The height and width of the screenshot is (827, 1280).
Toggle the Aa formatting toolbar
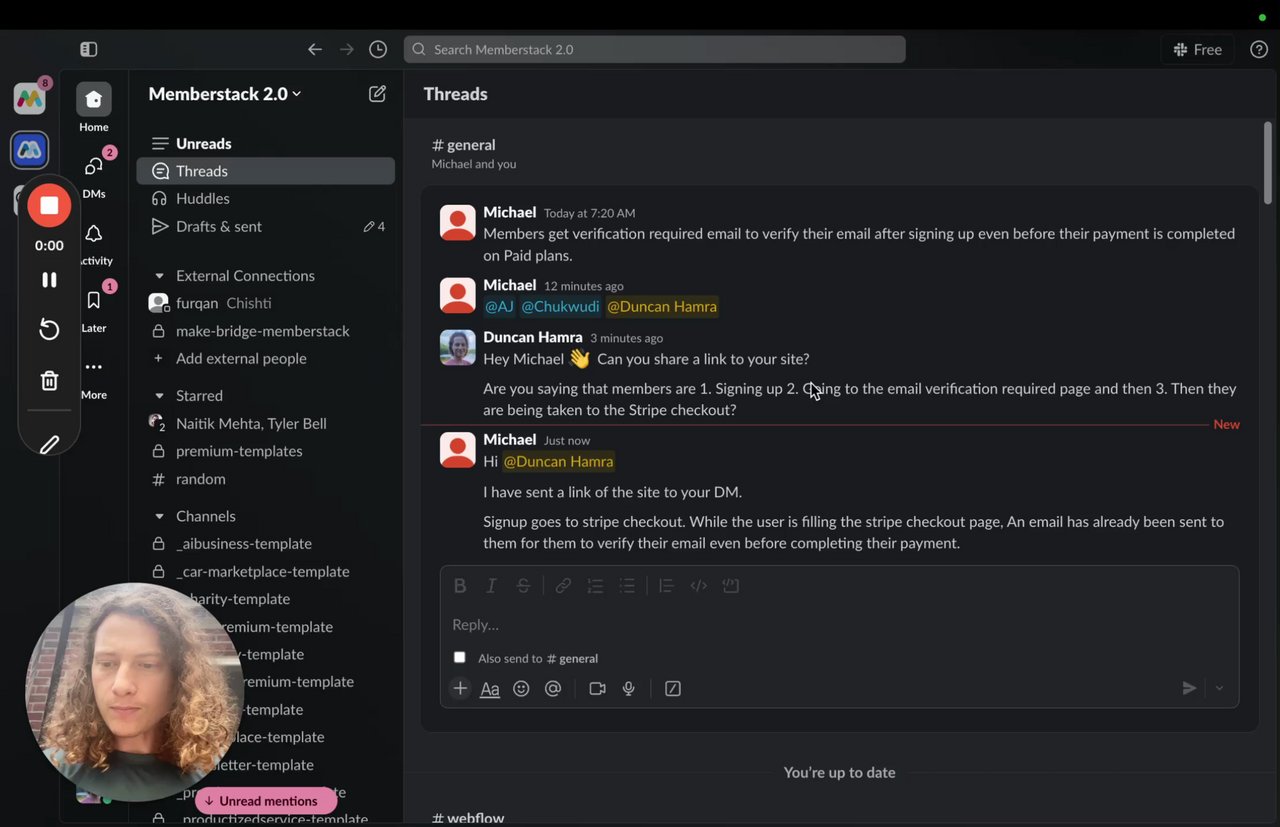click(x=490, y=689)
